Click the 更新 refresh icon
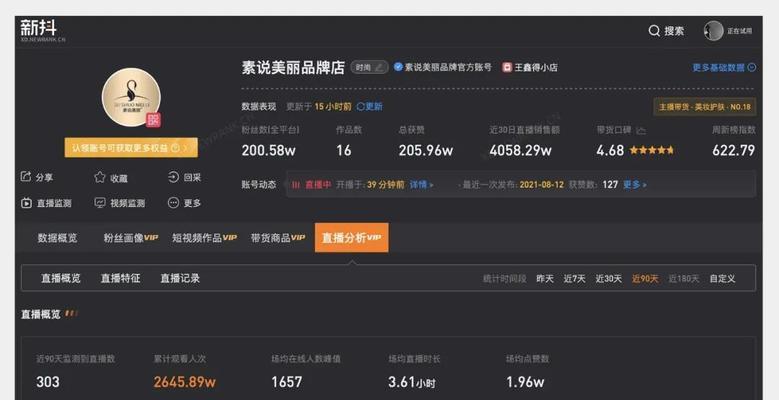This screenshot has height=400, width=779. [361, 106]
